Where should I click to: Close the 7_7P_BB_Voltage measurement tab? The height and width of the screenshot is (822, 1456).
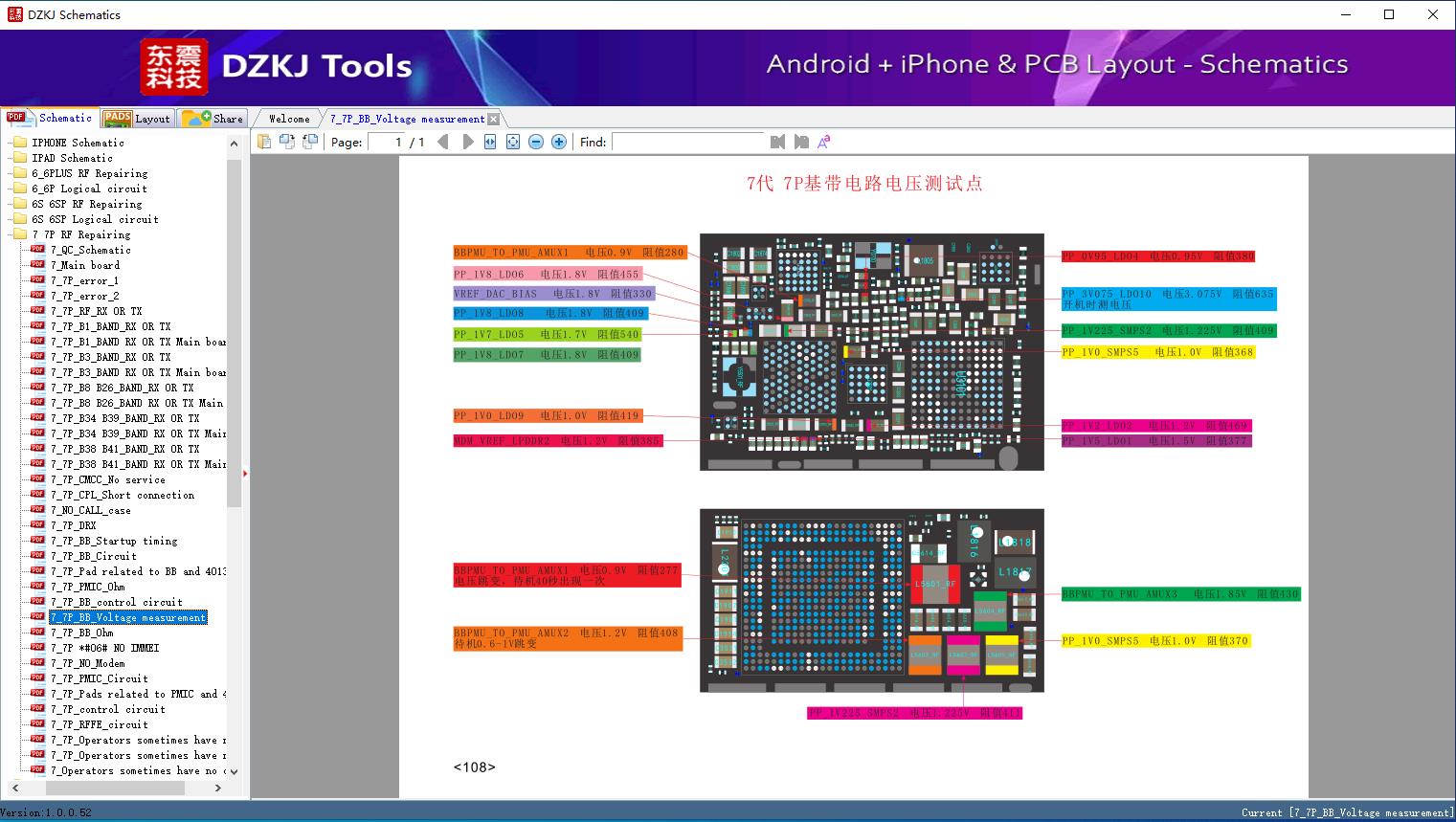[x=493, y=119]
